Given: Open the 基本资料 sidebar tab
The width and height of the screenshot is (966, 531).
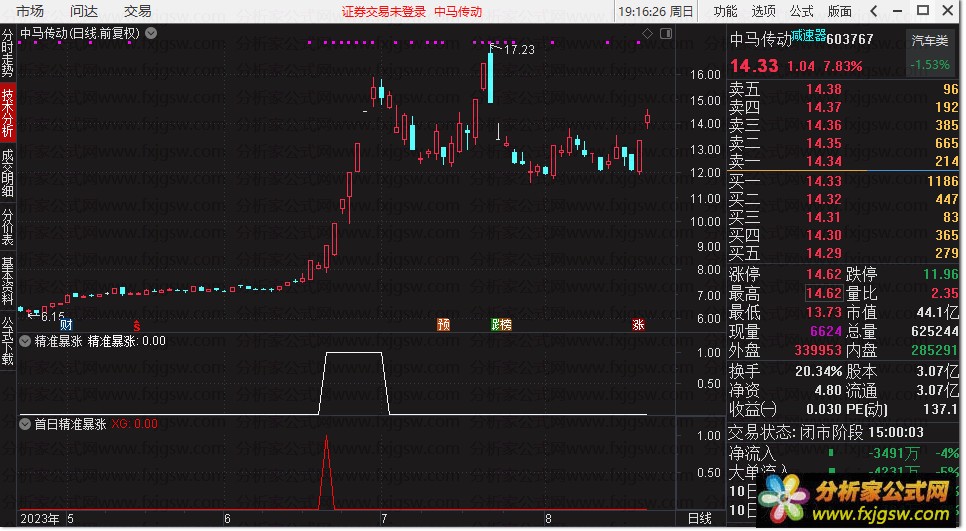Looking at the screenshot, I should coord(7,281).
